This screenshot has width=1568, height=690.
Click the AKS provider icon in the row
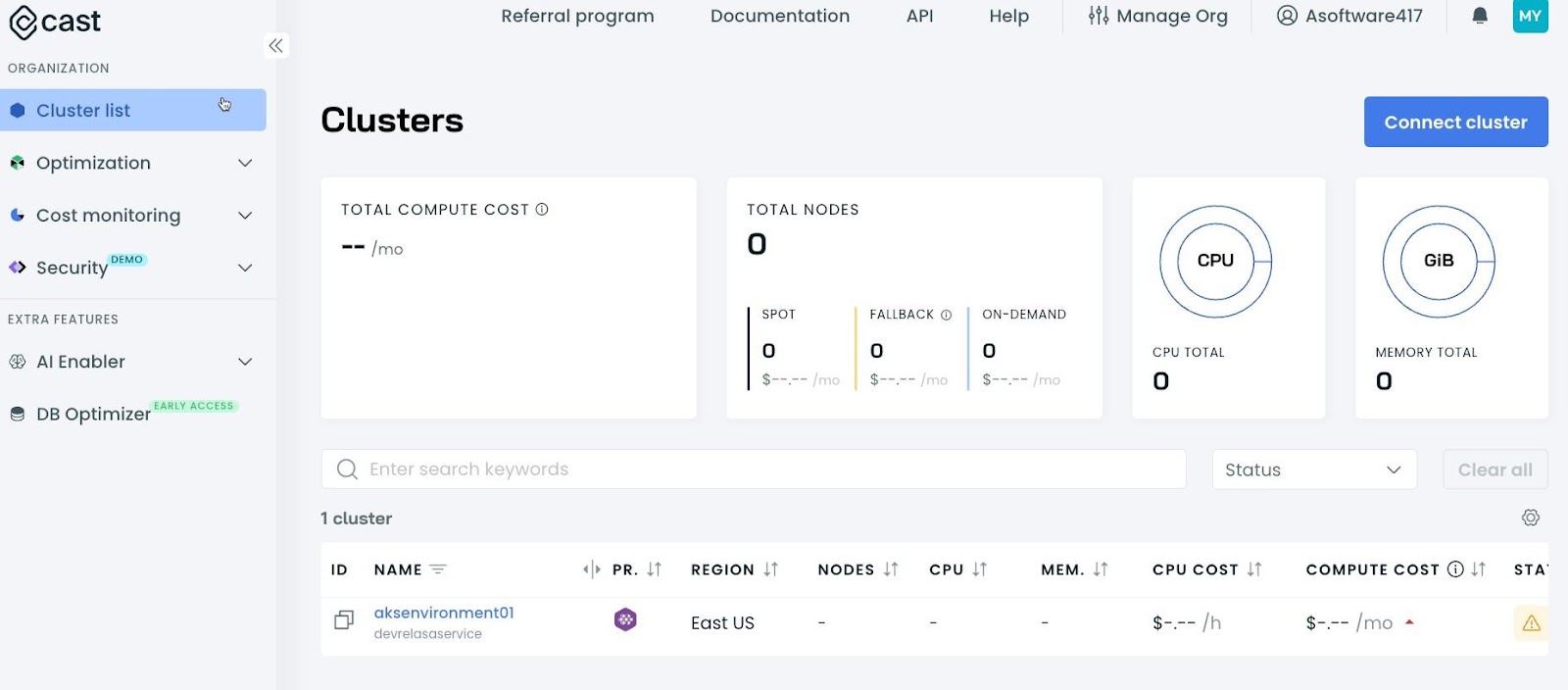[x=625, y=619]
